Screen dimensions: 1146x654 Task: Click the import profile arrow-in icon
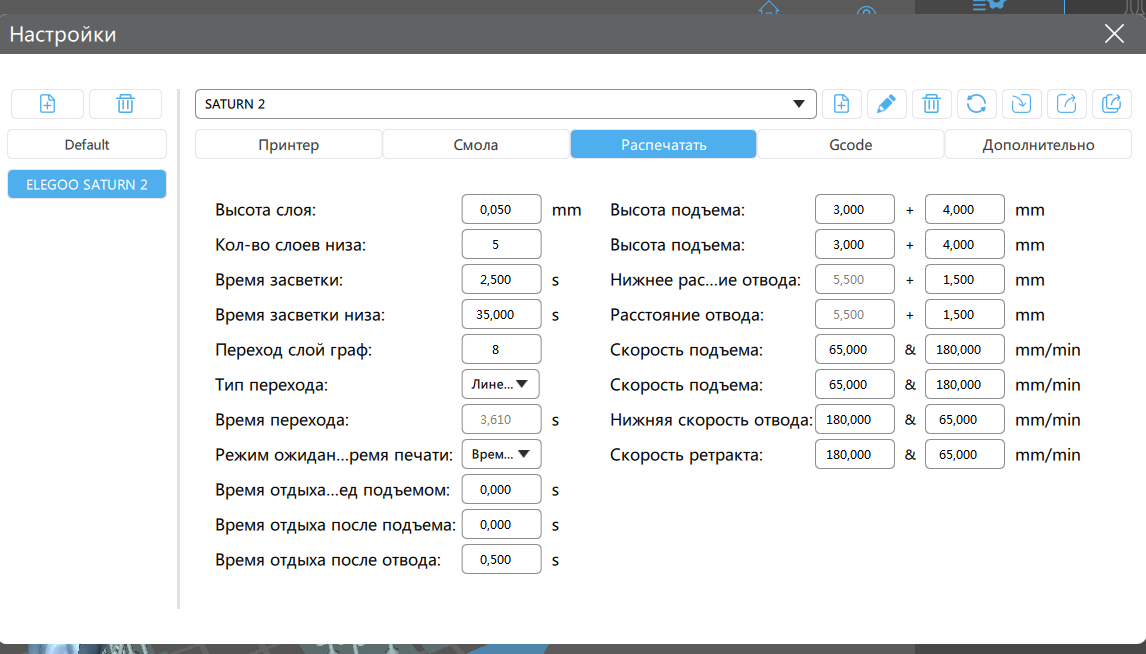(1022, 104)
